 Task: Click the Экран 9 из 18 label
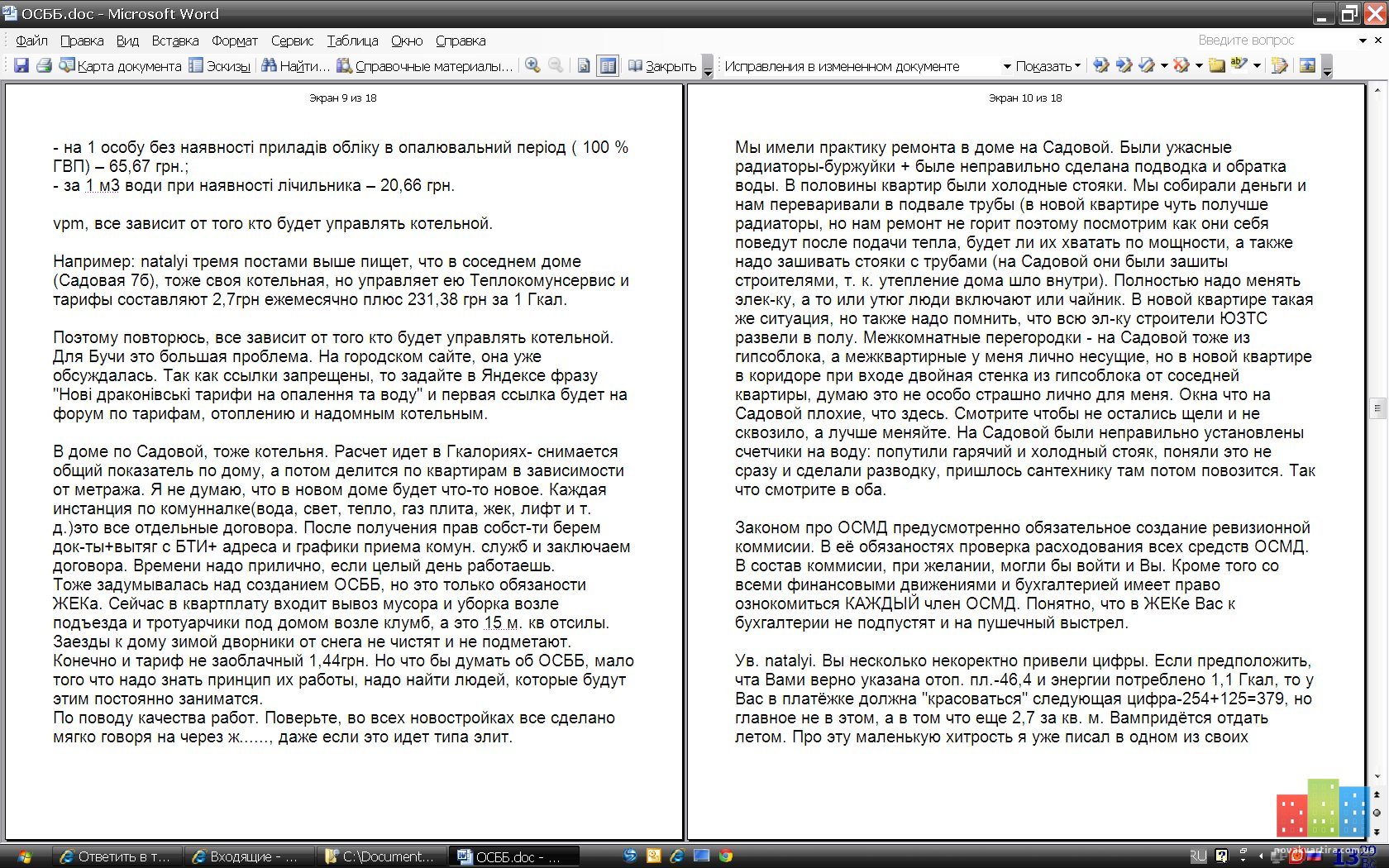click(x=342, y=98)
